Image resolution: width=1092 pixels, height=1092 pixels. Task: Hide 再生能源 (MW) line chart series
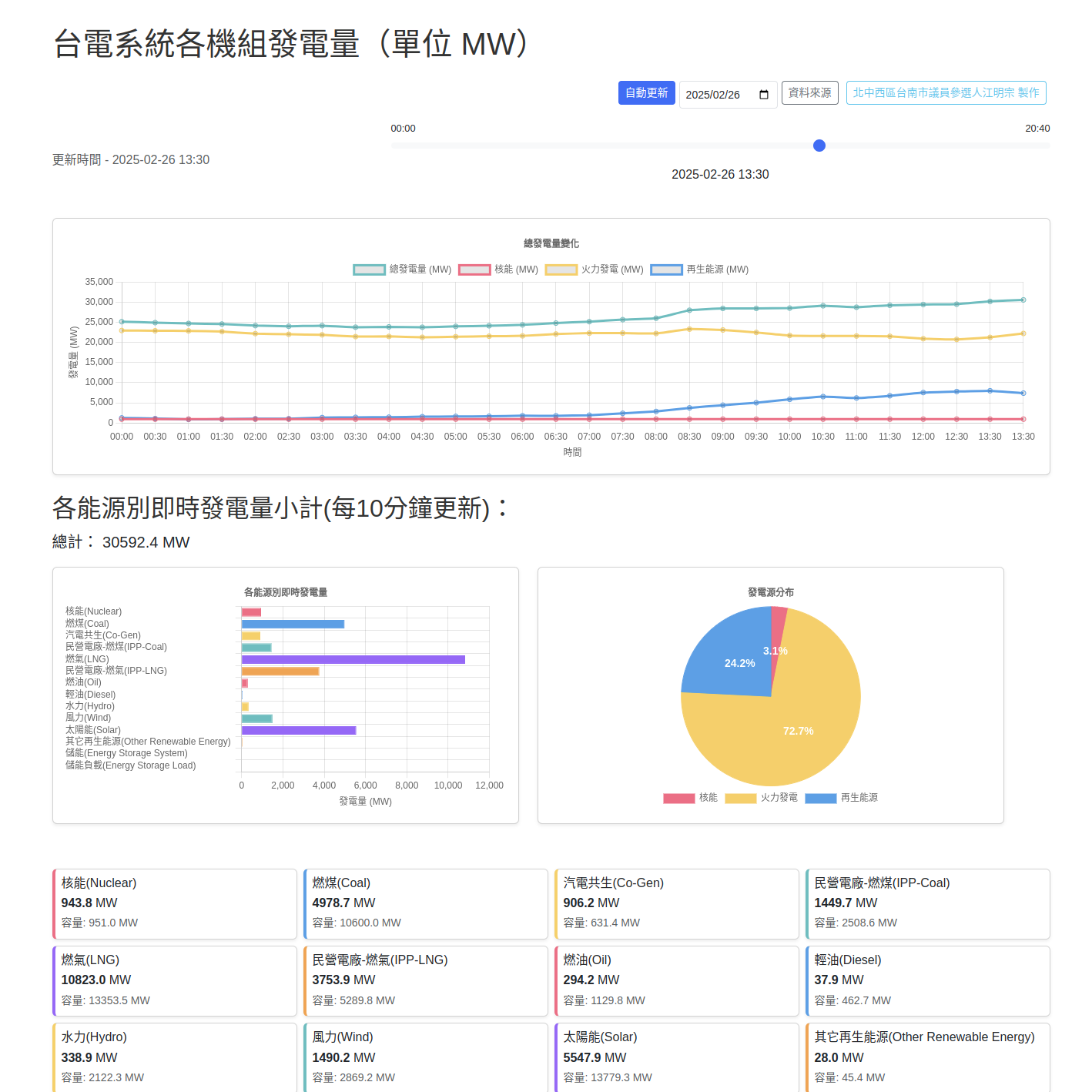699,270
